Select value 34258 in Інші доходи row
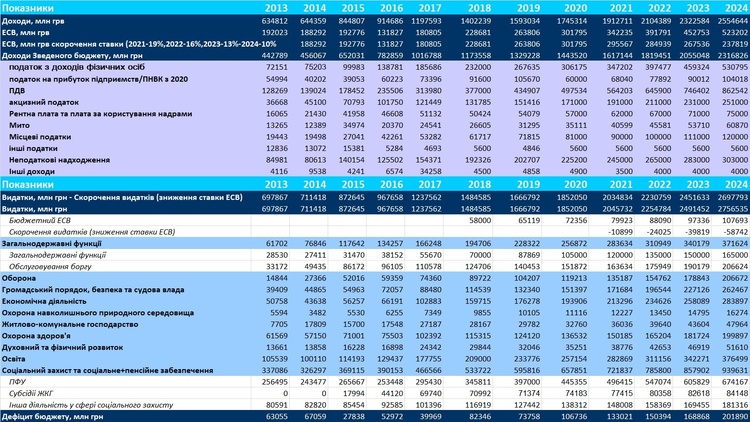This screenshot has width=750, height=422. coord(430,171)
